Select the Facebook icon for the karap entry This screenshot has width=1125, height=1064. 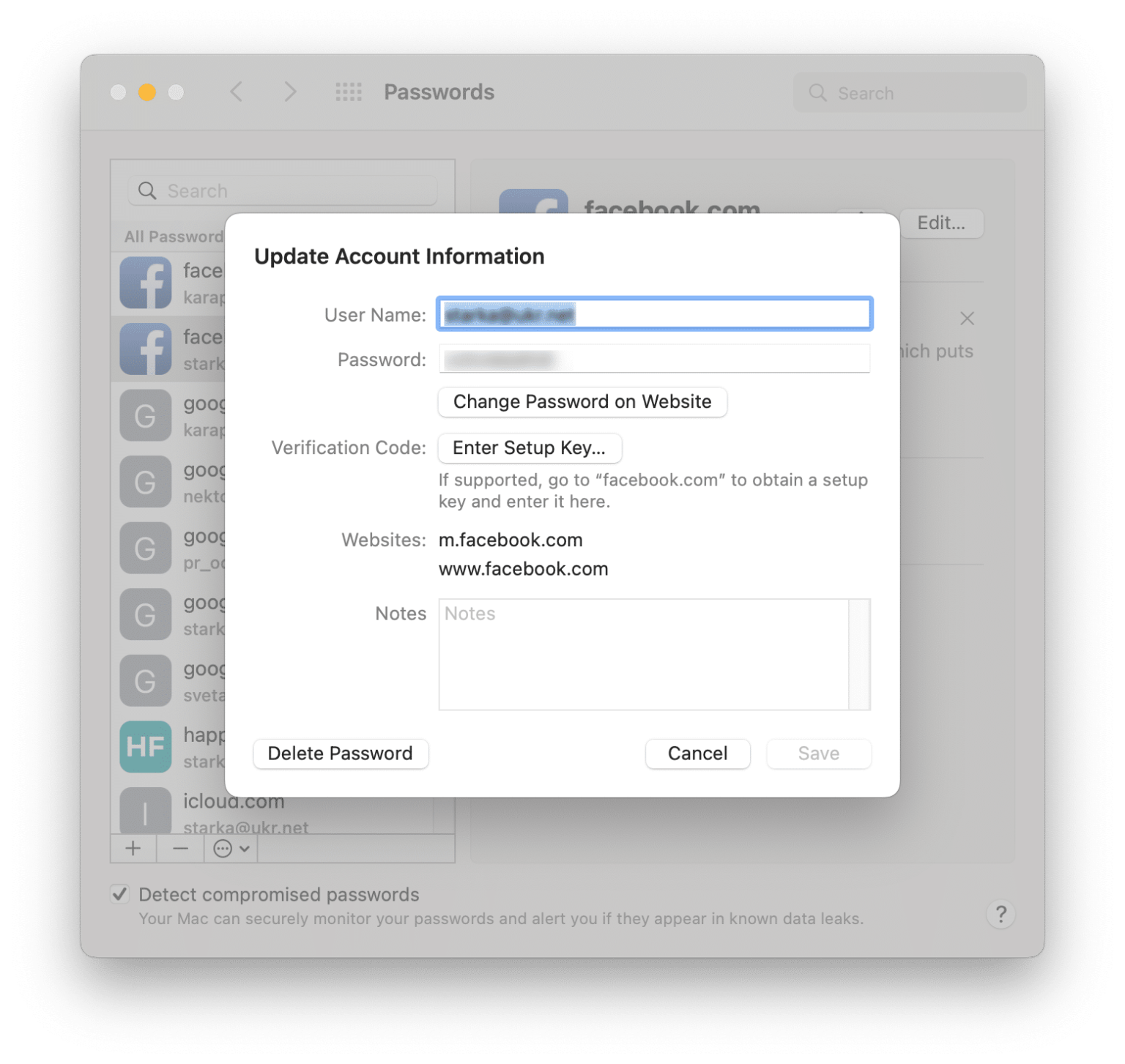(146, 282)
